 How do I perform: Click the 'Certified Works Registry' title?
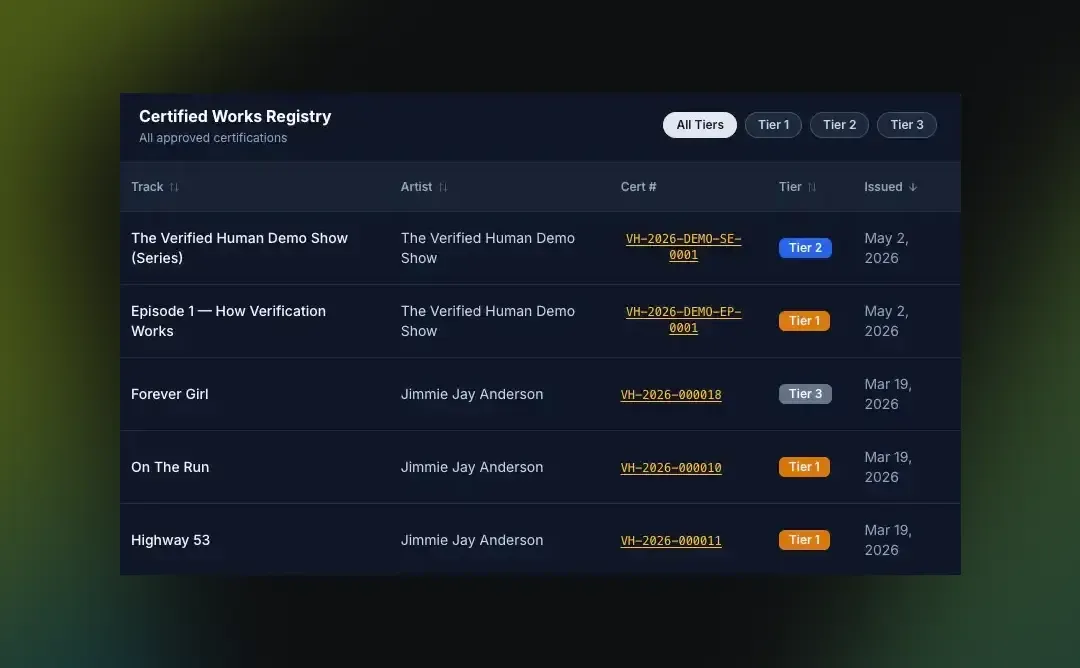235,116
